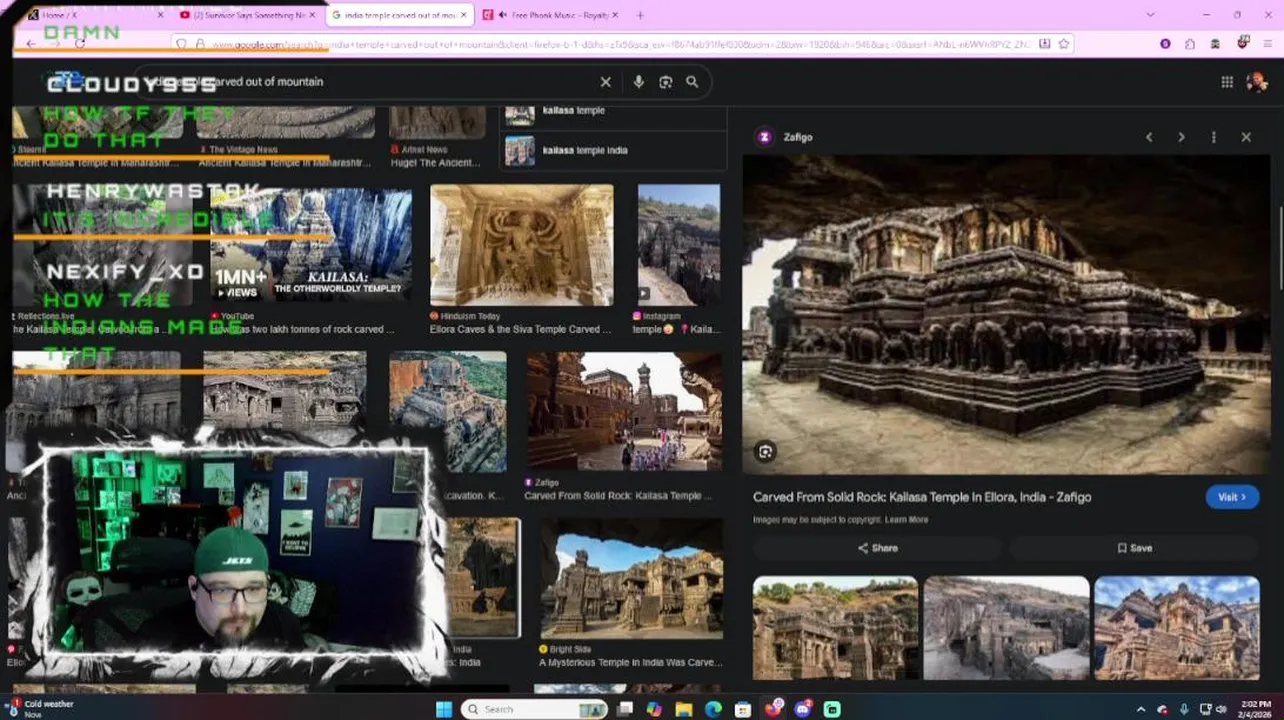Go to previous image in preview panel
This screenshot has width=1284, height=720.
tap(1149, 137)
